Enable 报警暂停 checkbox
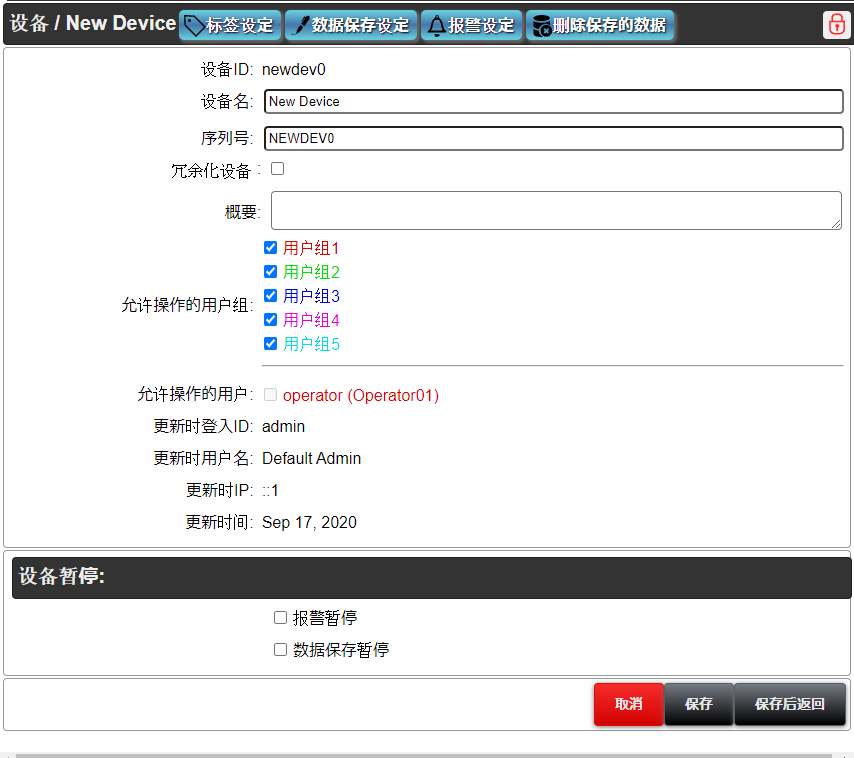The height and width of the screenshot is (758, 854). point(281,618)
